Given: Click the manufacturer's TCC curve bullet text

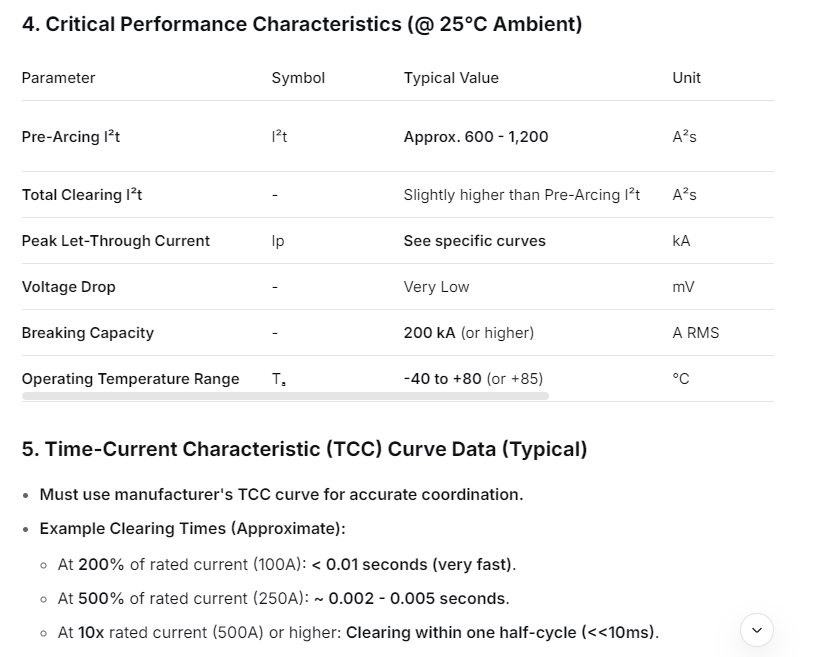Looking at the screenshot, I should click(x=281, y=494).
